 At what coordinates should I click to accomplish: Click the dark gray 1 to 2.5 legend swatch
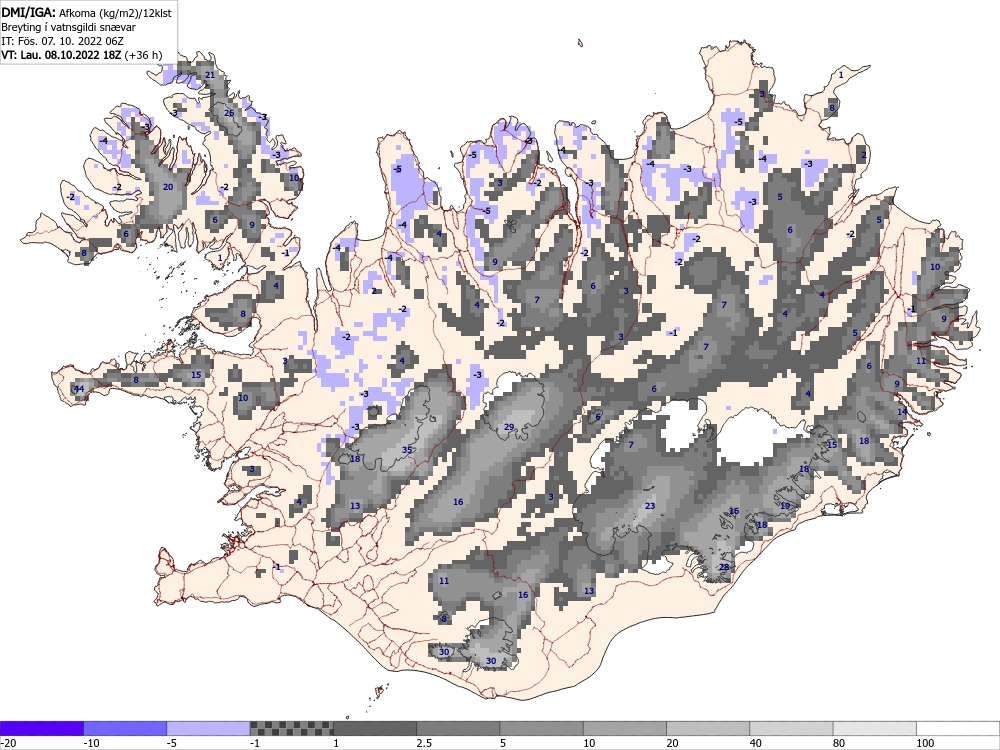[x=375, y=728]
